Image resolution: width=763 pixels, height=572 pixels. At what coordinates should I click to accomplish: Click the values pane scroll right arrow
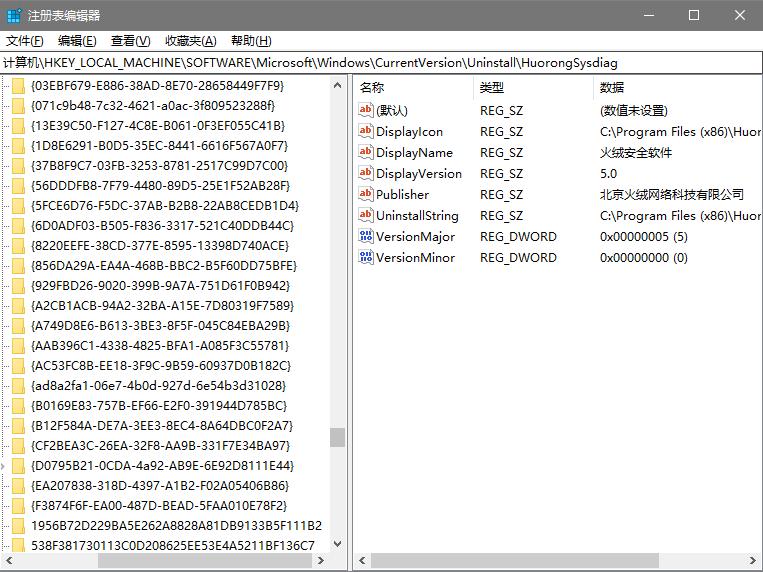pos(753,559)
